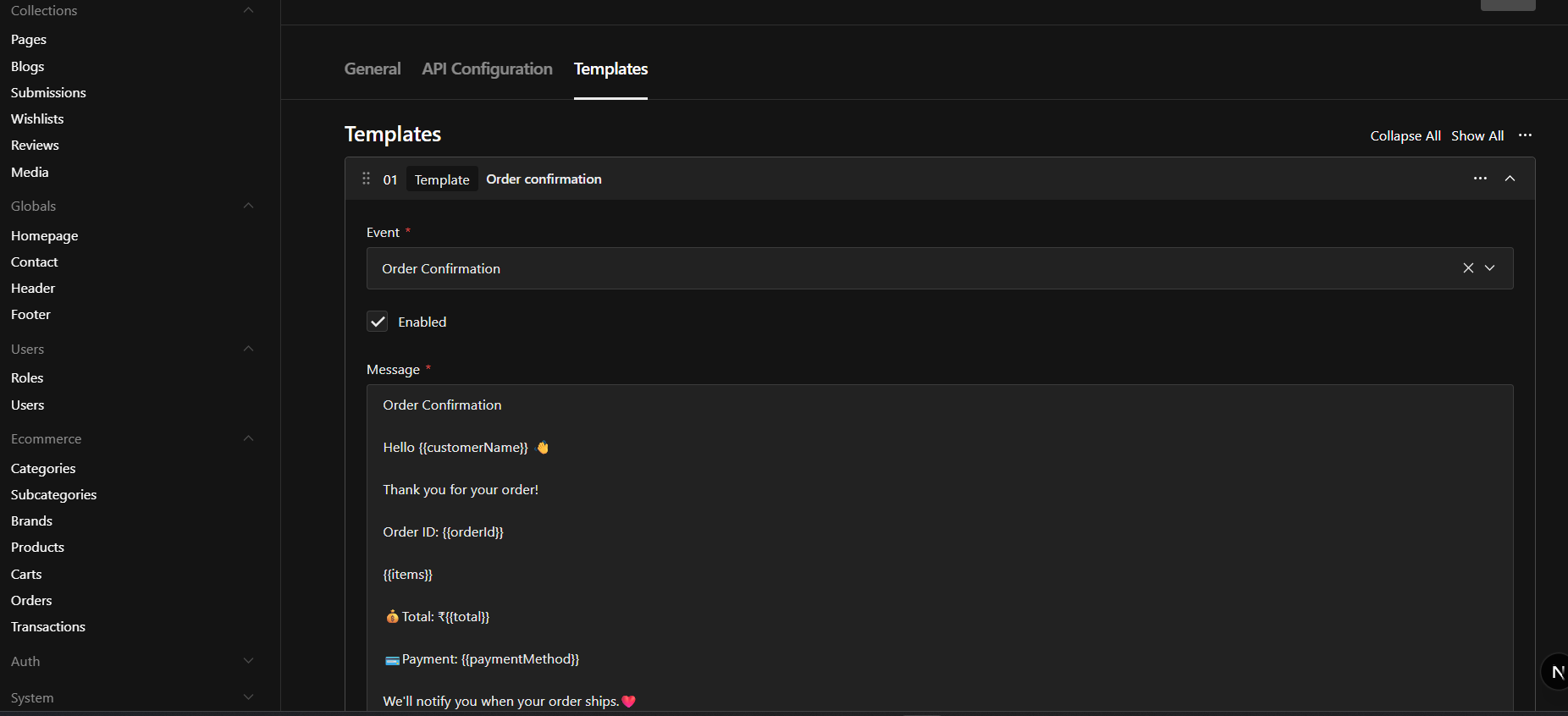Collapse the Globals sidebar group
Viewport: 1568px width, 716px height.
248,206
